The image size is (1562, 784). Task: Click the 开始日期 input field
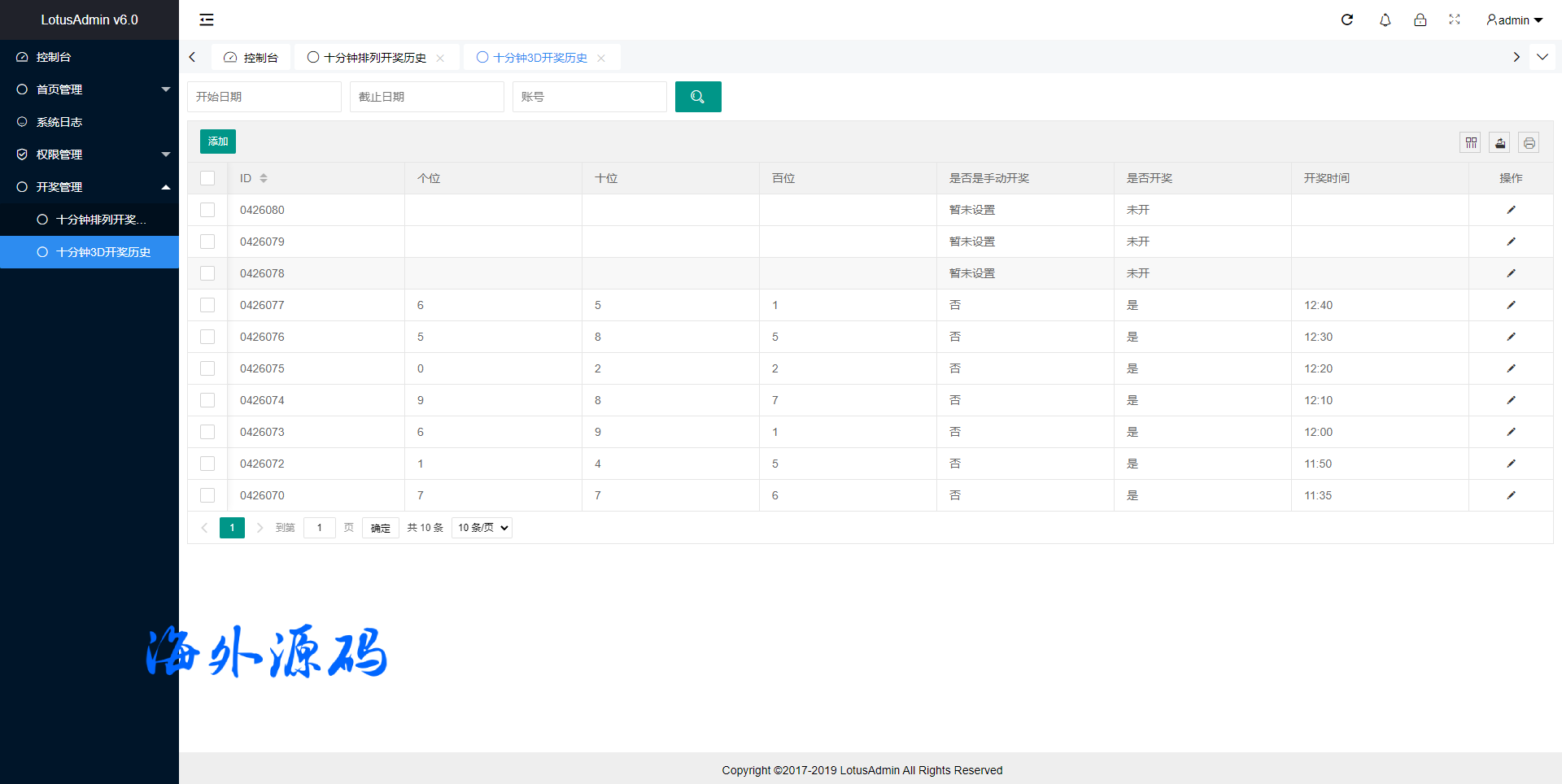pyautogui.click(x=264, y=97)
